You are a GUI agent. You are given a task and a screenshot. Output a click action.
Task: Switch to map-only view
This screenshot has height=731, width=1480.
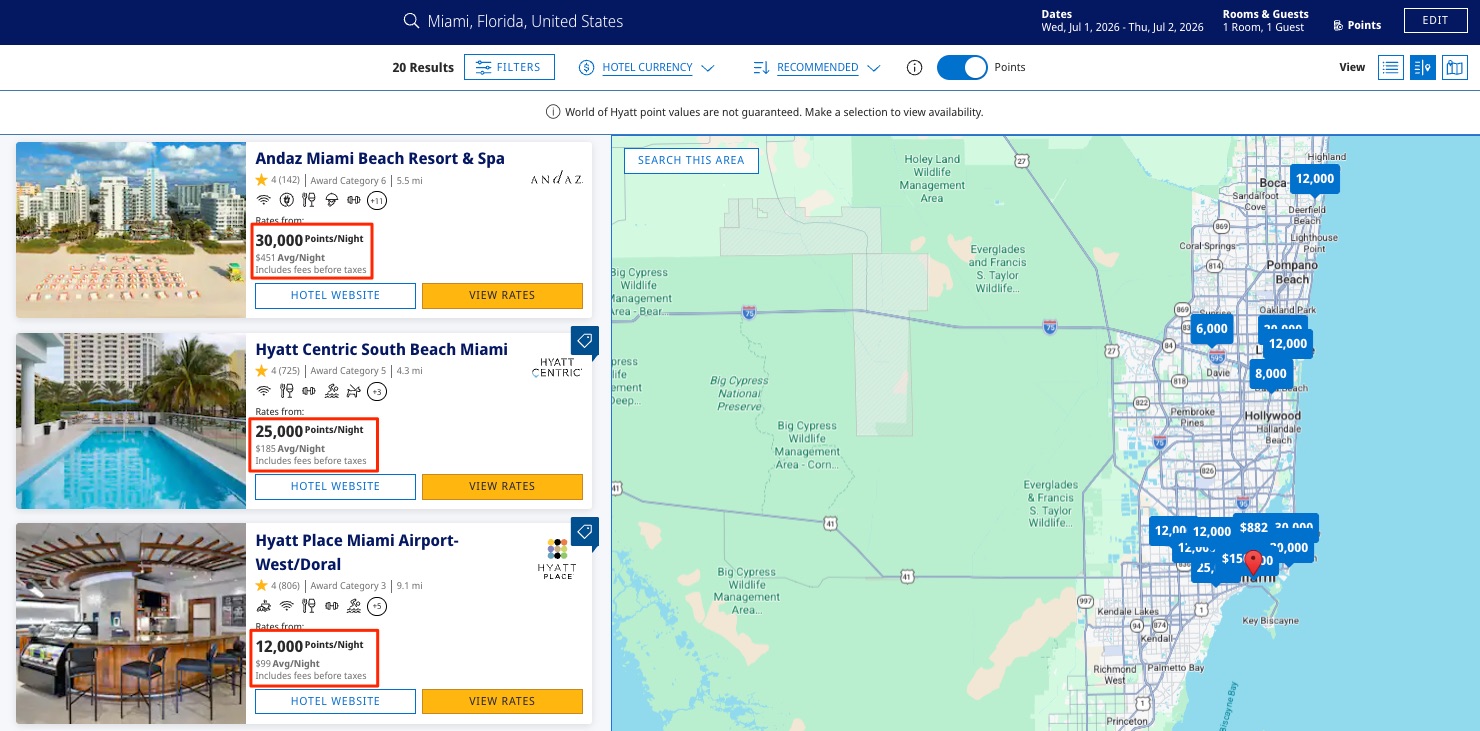[1454, 67]
